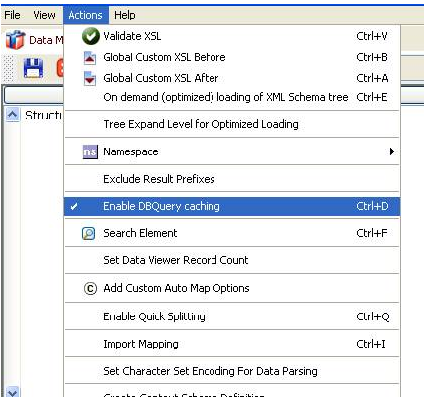Click the Data Mapper gift box icon
The image size is (426, 404).
click(15, 40)
